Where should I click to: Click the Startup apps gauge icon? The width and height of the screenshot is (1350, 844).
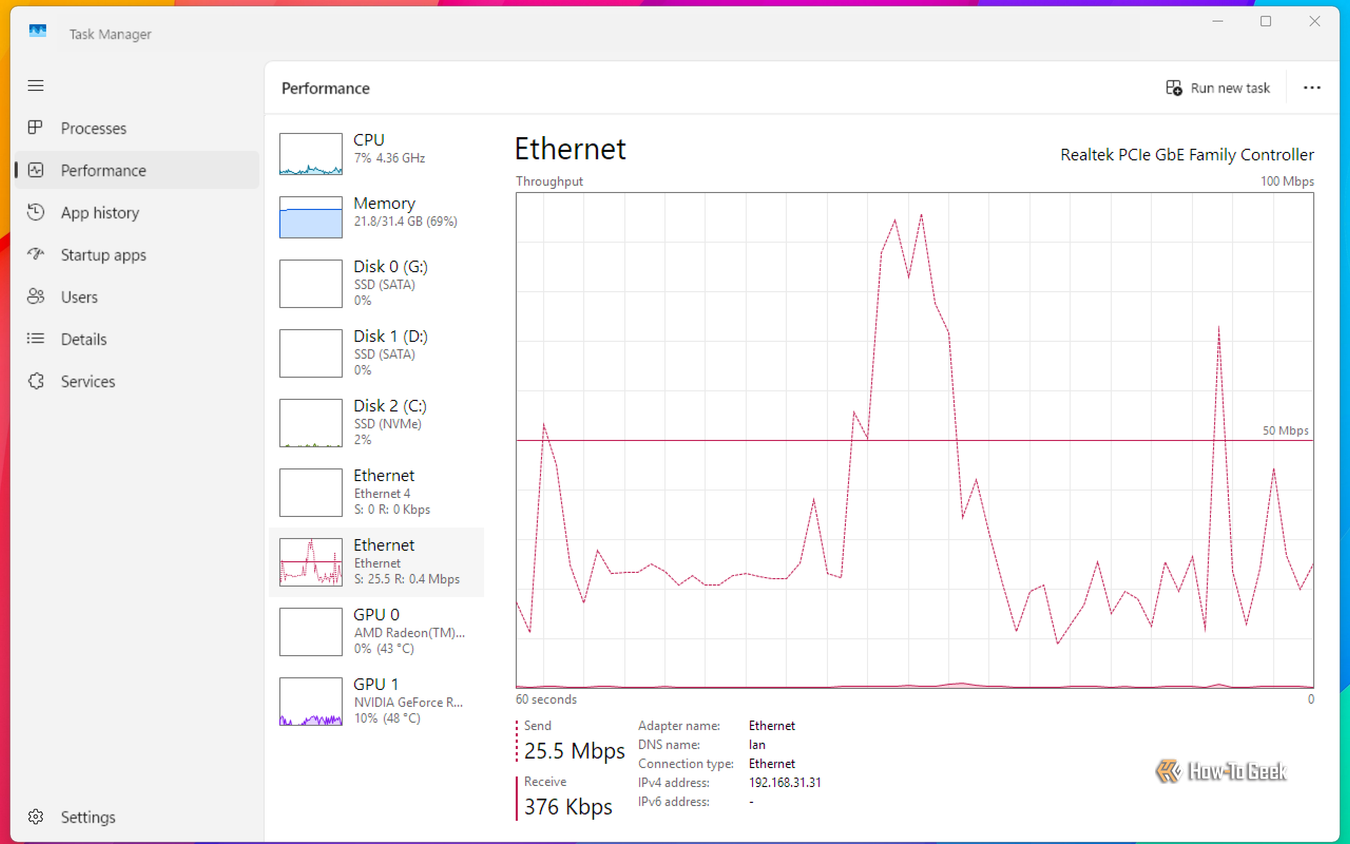click(x=36, y=254)
